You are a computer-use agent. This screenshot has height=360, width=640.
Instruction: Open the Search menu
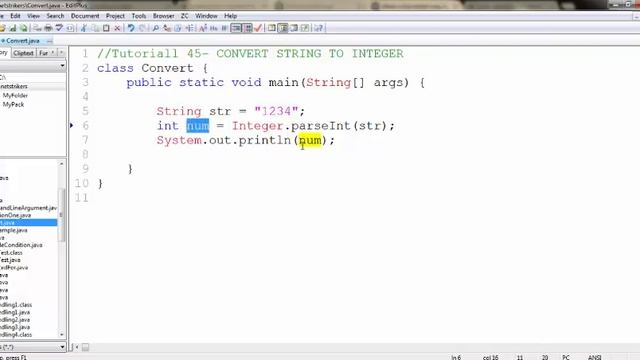(x=55, y=16)
